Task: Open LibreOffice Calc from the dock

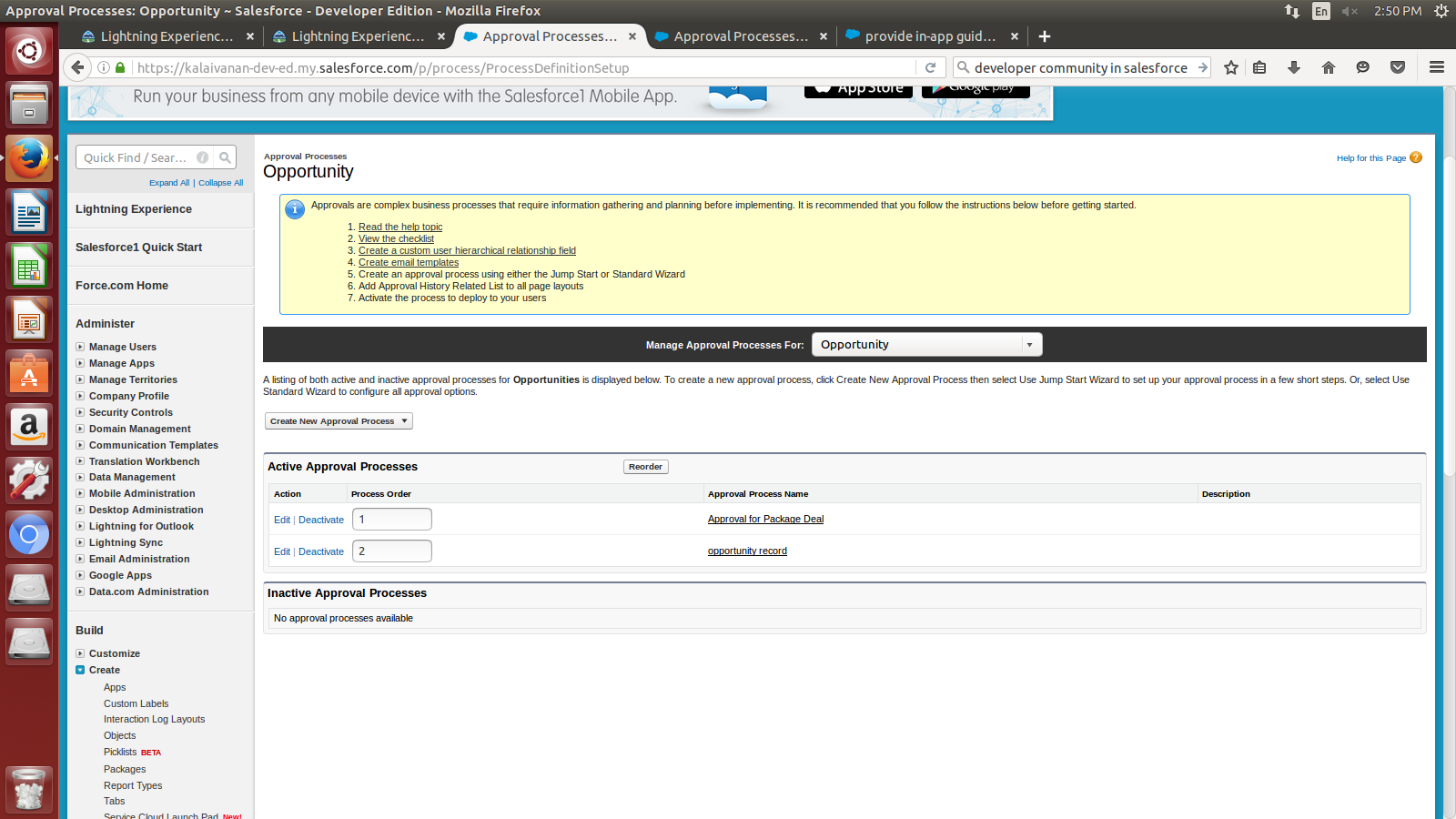Action: pos(29,266)
